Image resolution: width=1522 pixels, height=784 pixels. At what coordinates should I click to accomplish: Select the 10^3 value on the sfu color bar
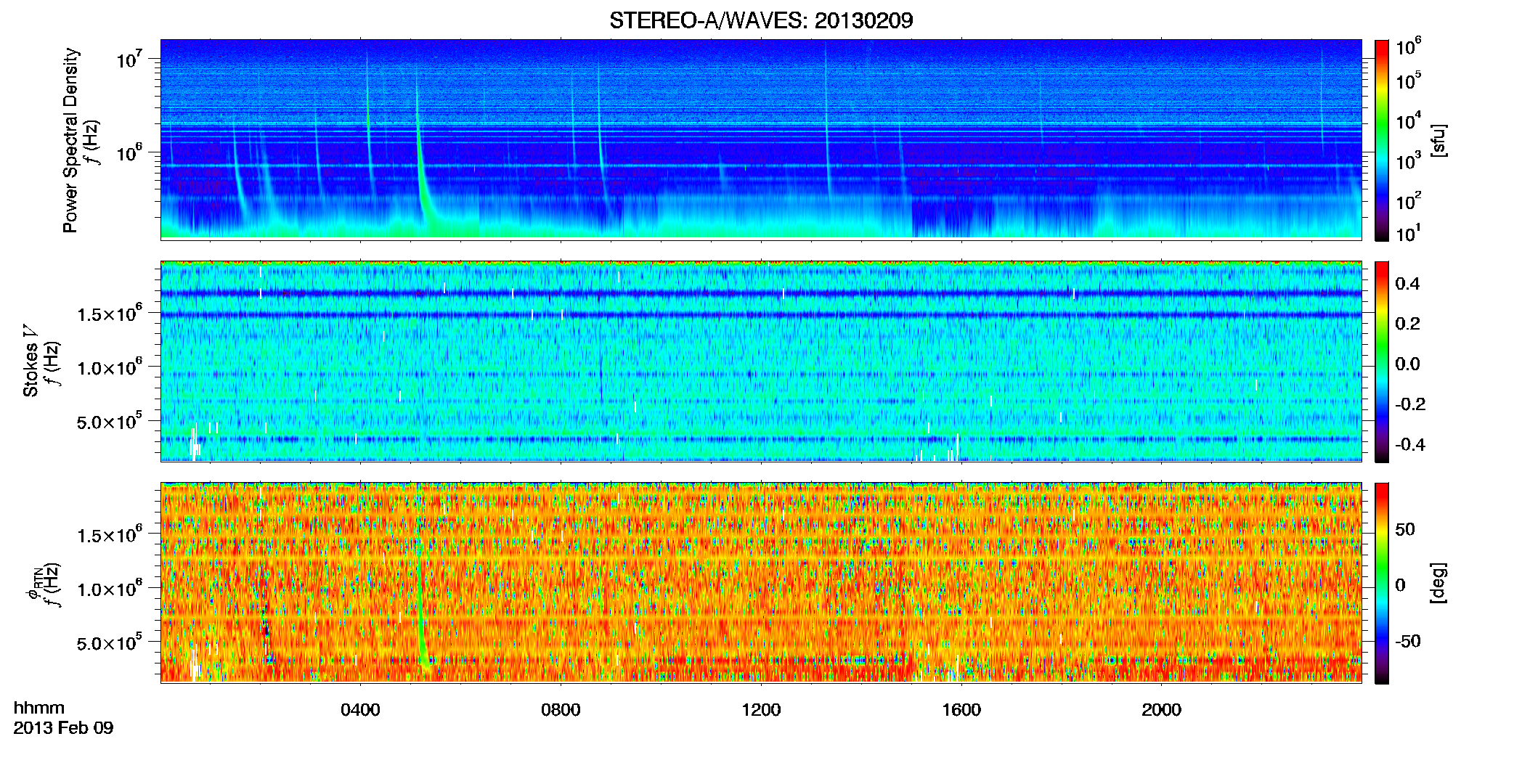[1409, 160]
